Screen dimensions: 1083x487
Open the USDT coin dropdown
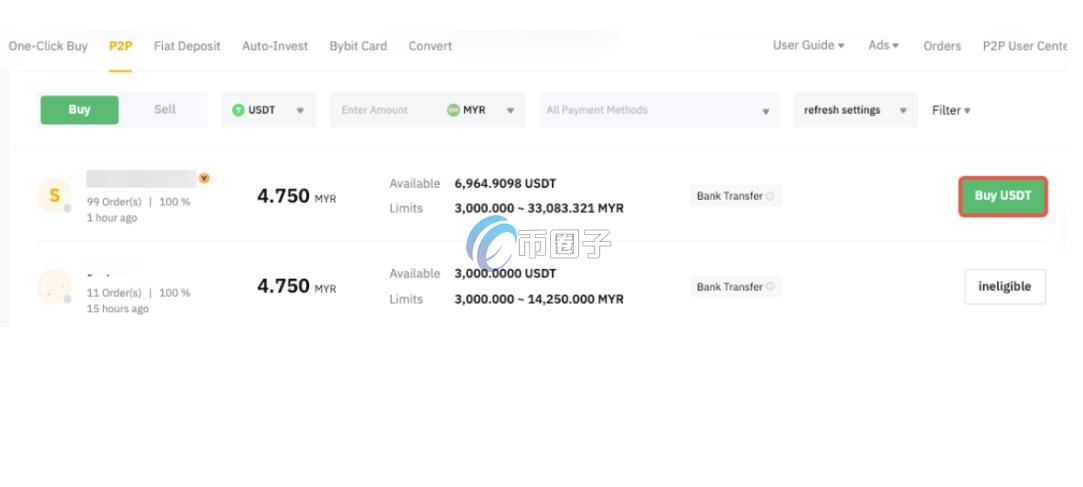pos(269,110)
